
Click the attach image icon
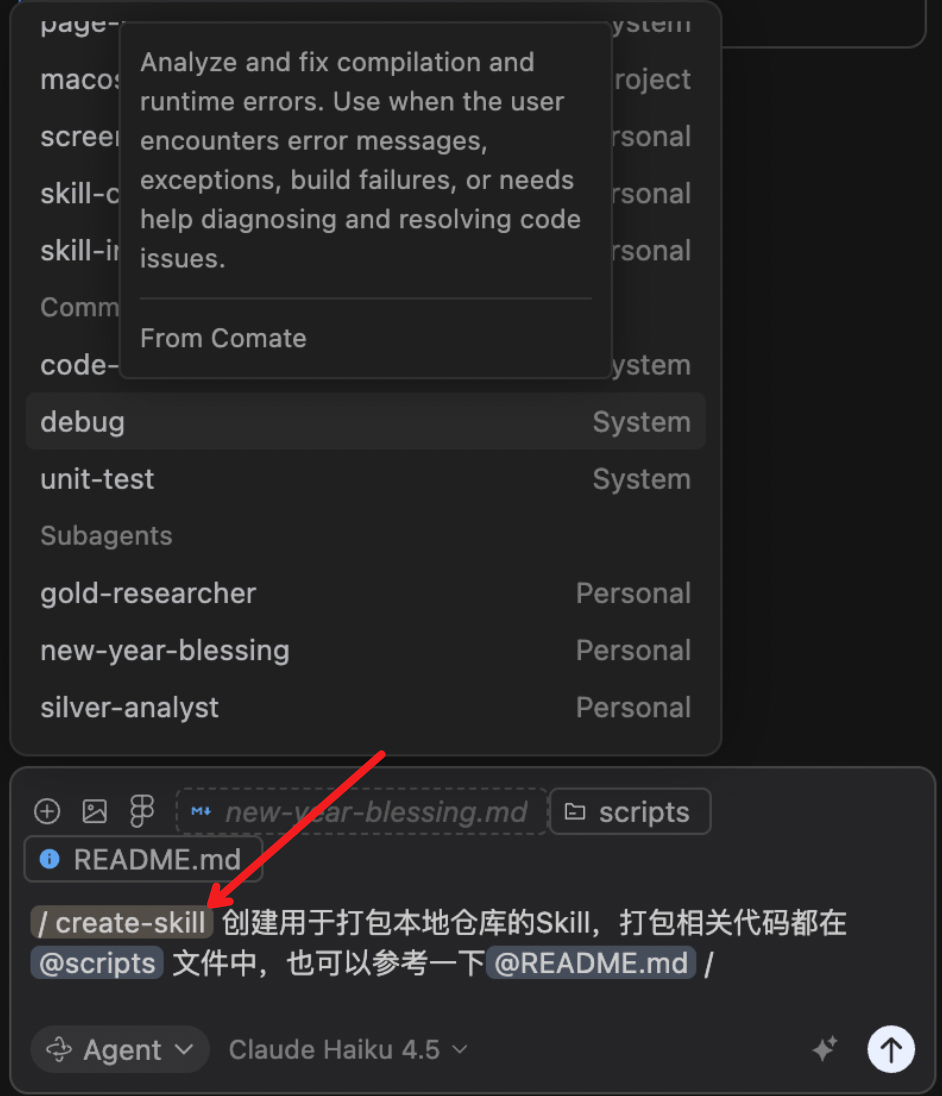(94, 812)
